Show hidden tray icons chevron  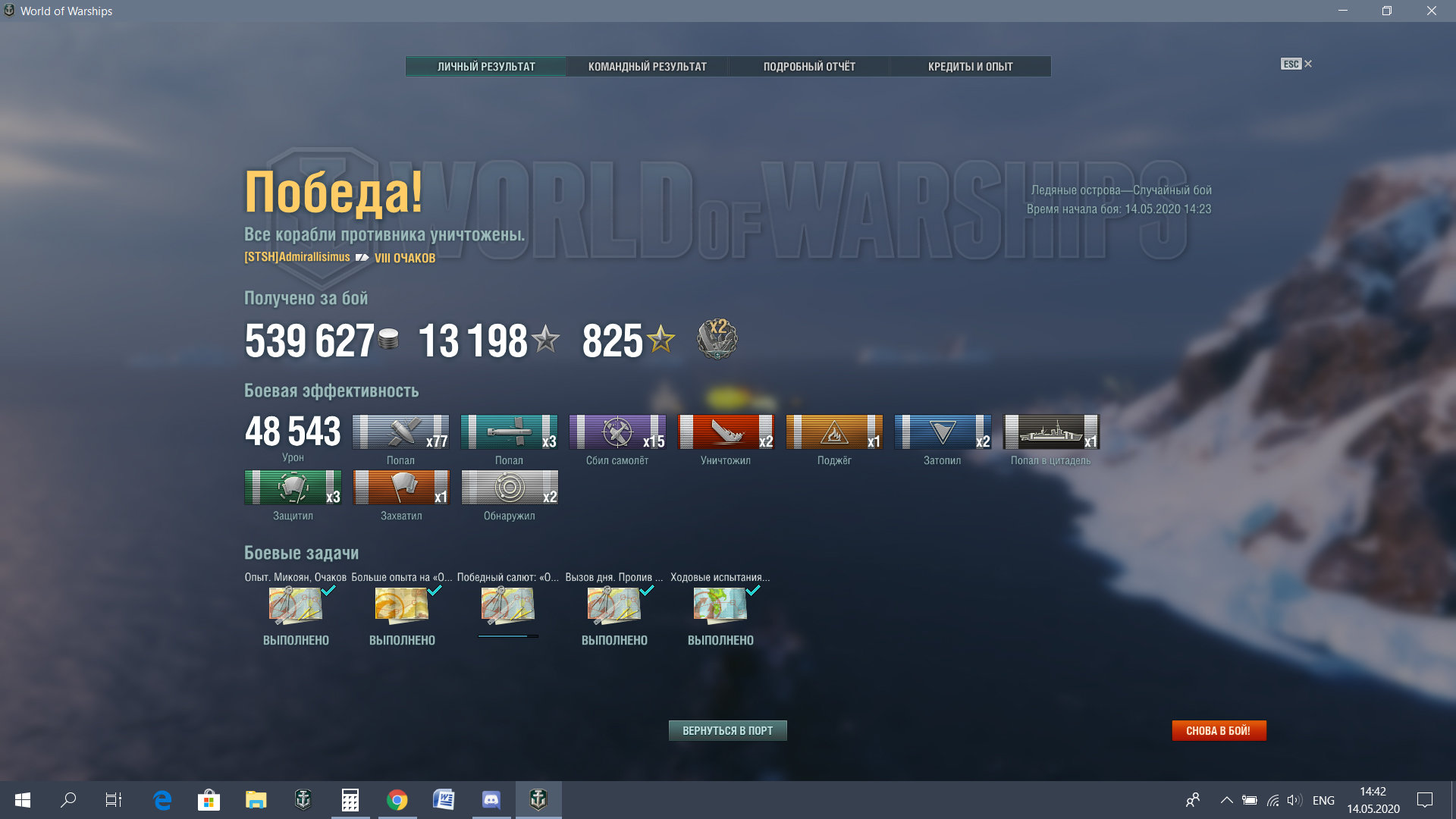(x=1226, y=800)
